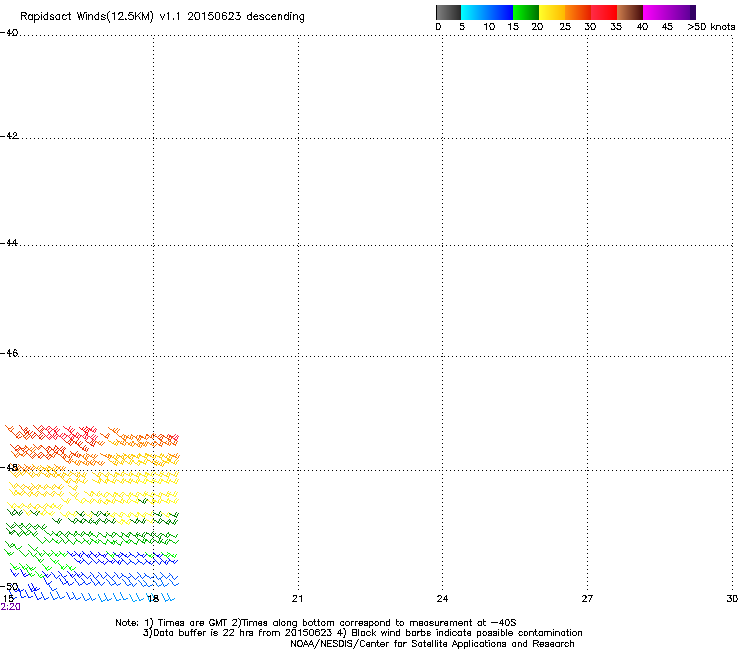Click the "20" label under the color bar
The width and height of the screenshot is (740, 650).
click(537, 27)
